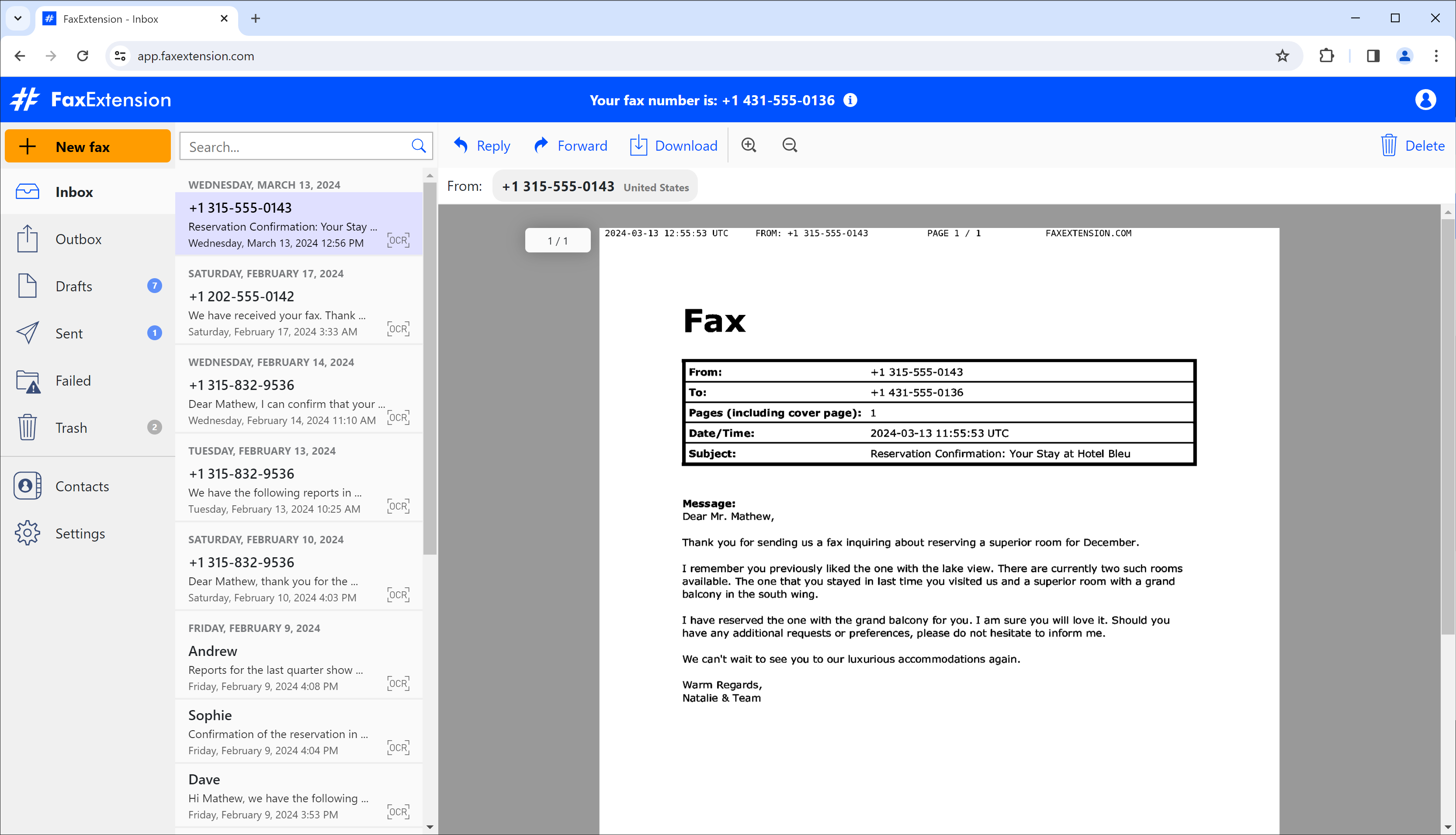Bookmark page with the star icon
The width and height of the screenshot is (1456, 835).
[1282, 55]
